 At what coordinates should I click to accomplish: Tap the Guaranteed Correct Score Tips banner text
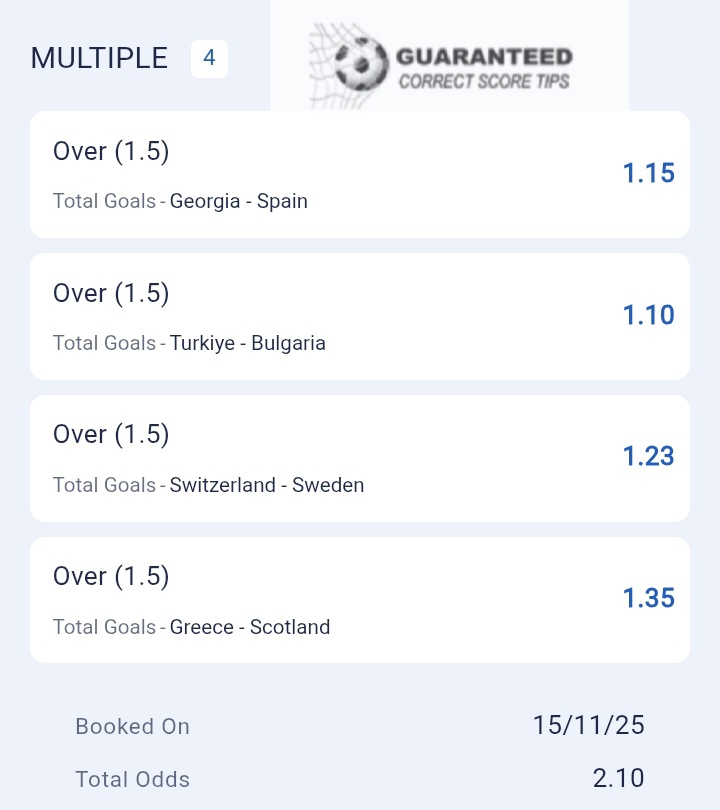tap(484, 68)
